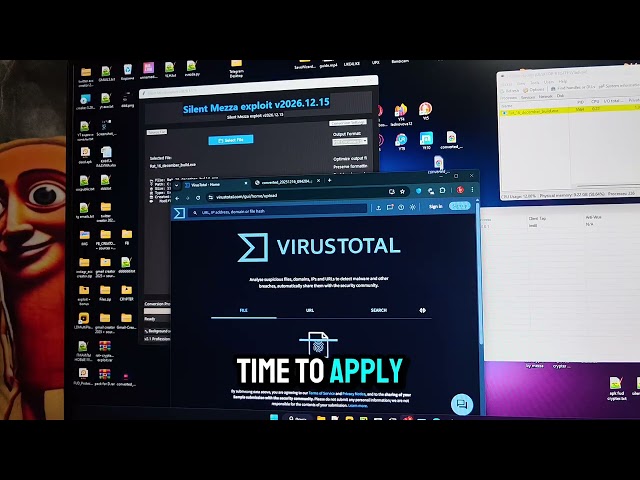Viewport: 640px width, 480px height.
Task: Bookmark this page with the star icon
Action: coord(402,191)
